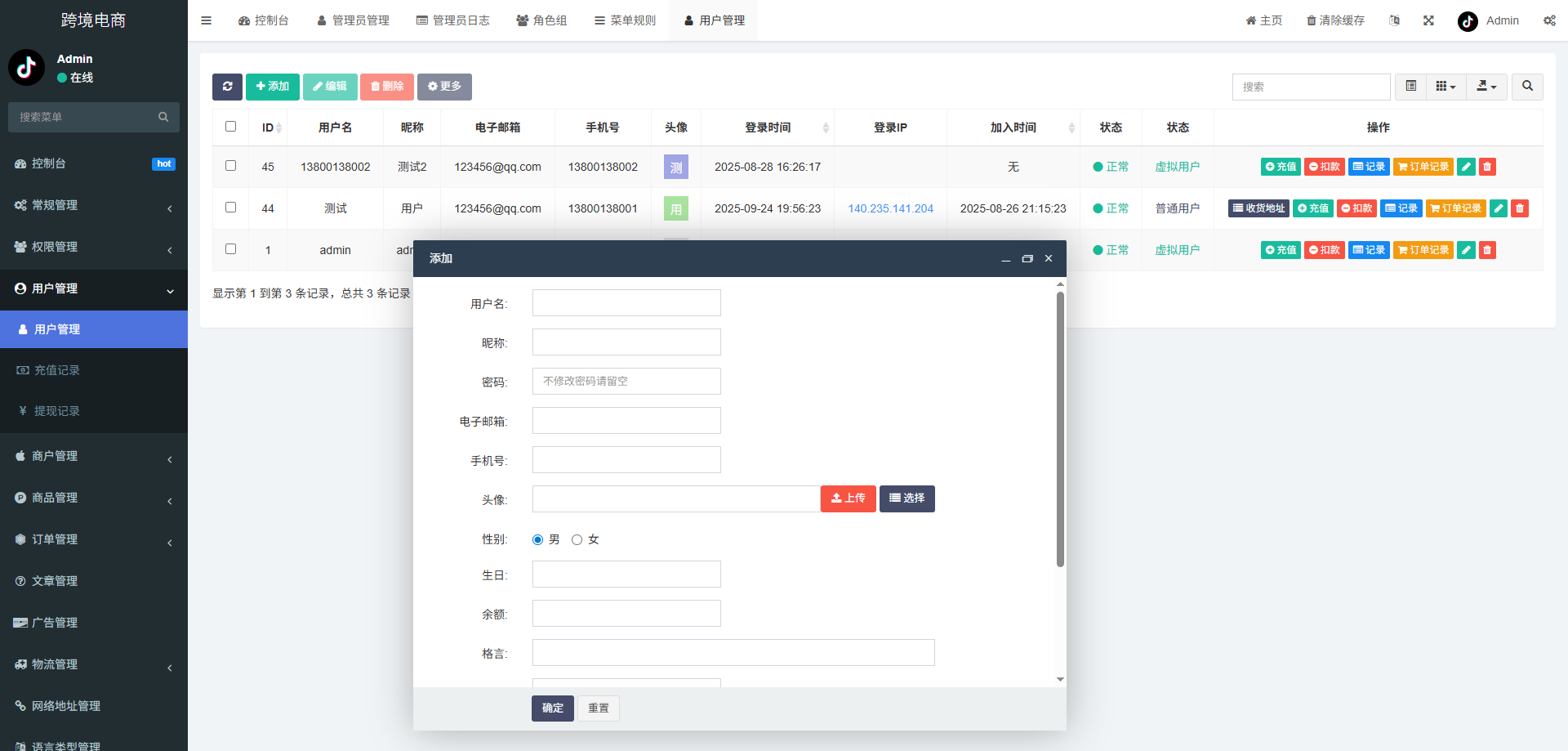Image resolution: width=1568 pixels, height=751 pixels.
Task: Click the refresh icon above the user table
Action: click(x=227, y=87)
